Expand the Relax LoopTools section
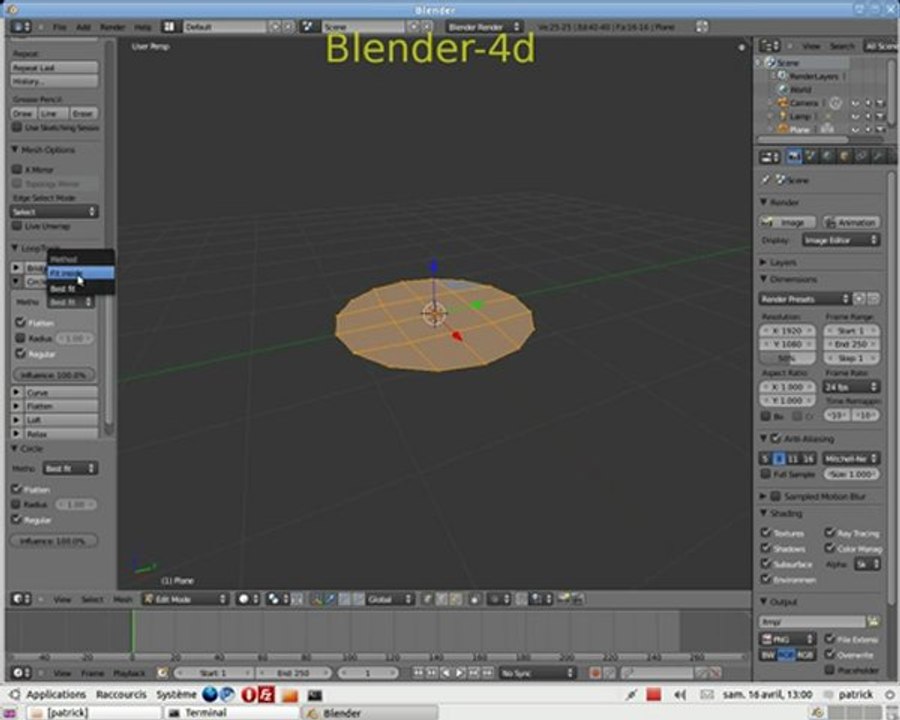The width and height of the screenshot is (900, 720). (17, 434)
